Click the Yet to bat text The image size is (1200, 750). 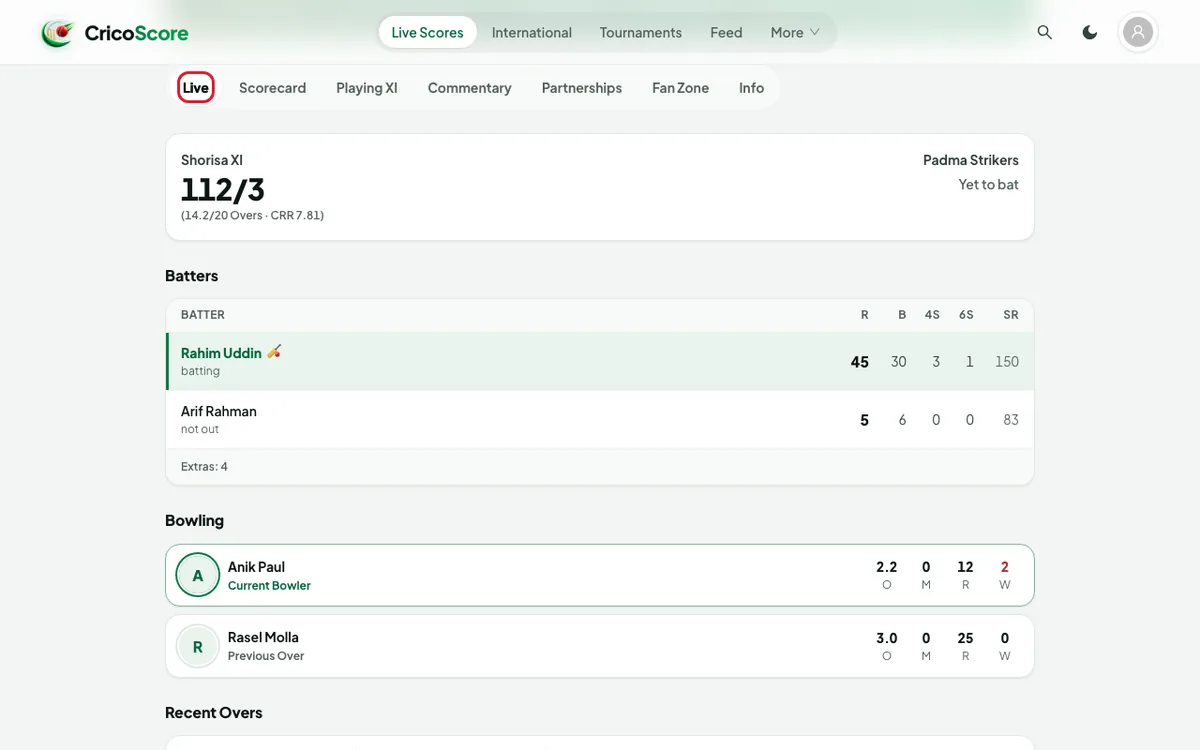point(989,184)
